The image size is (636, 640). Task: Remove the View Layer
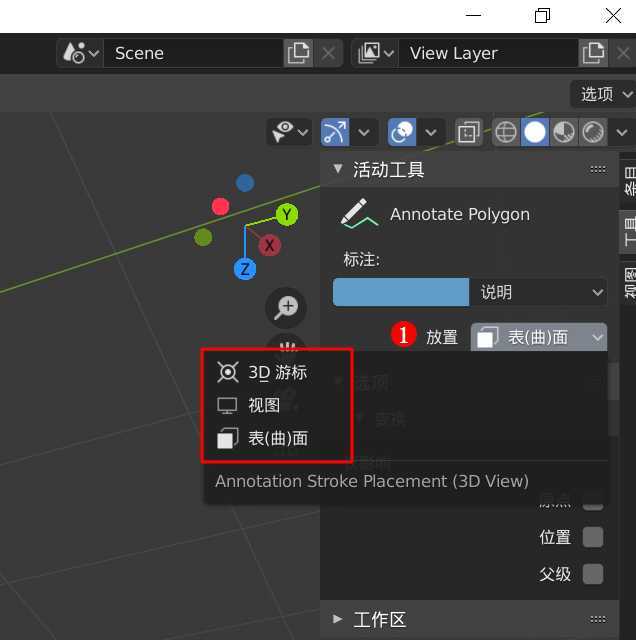pos(623,53)
